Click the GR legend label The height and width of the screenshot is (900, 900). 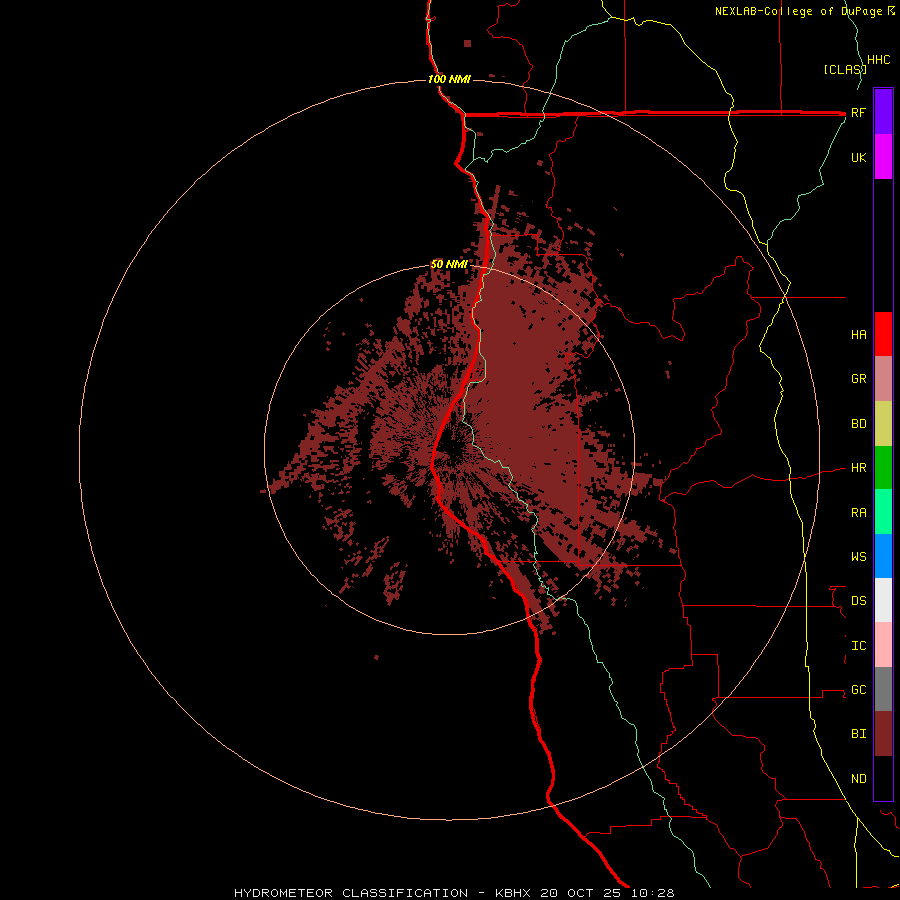coord(858,379)
